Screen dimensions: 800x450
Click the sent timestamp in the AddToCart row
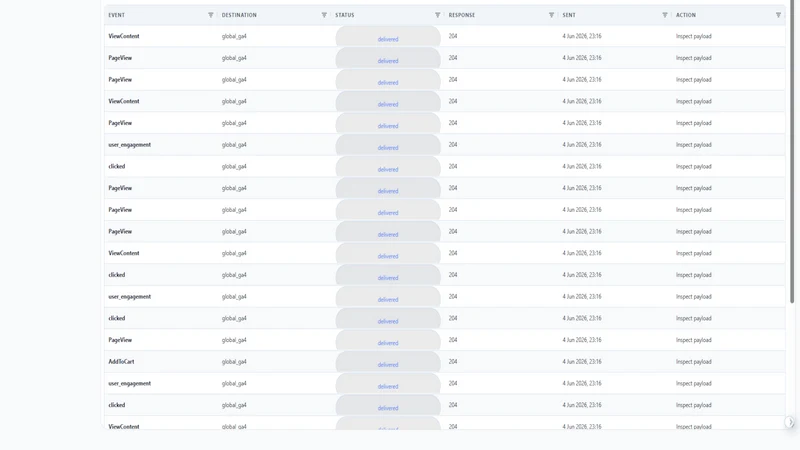coord(582,362)
